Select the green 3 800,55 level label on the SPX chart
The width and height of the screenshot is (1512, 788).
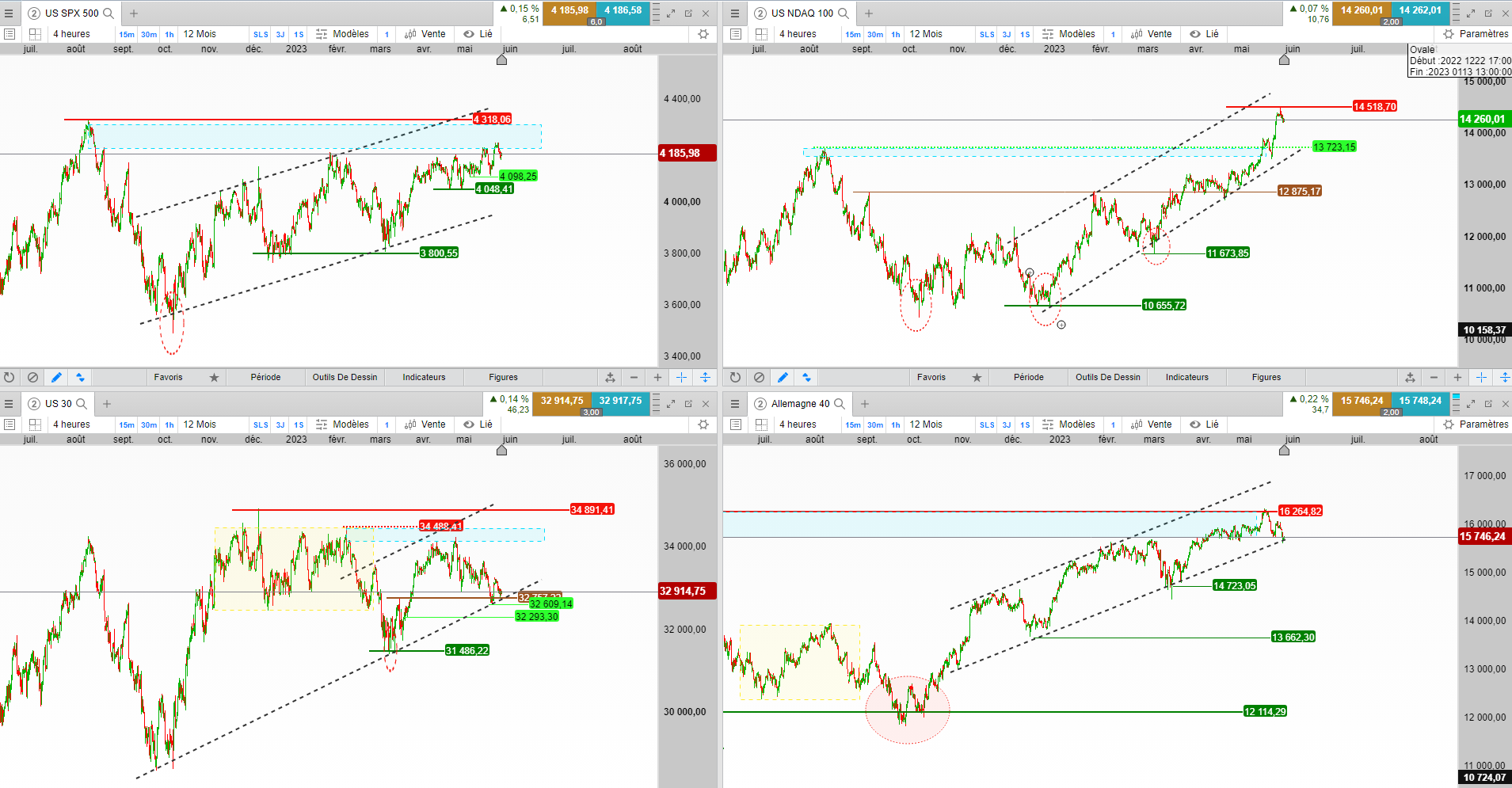click(x=440, y=253)
